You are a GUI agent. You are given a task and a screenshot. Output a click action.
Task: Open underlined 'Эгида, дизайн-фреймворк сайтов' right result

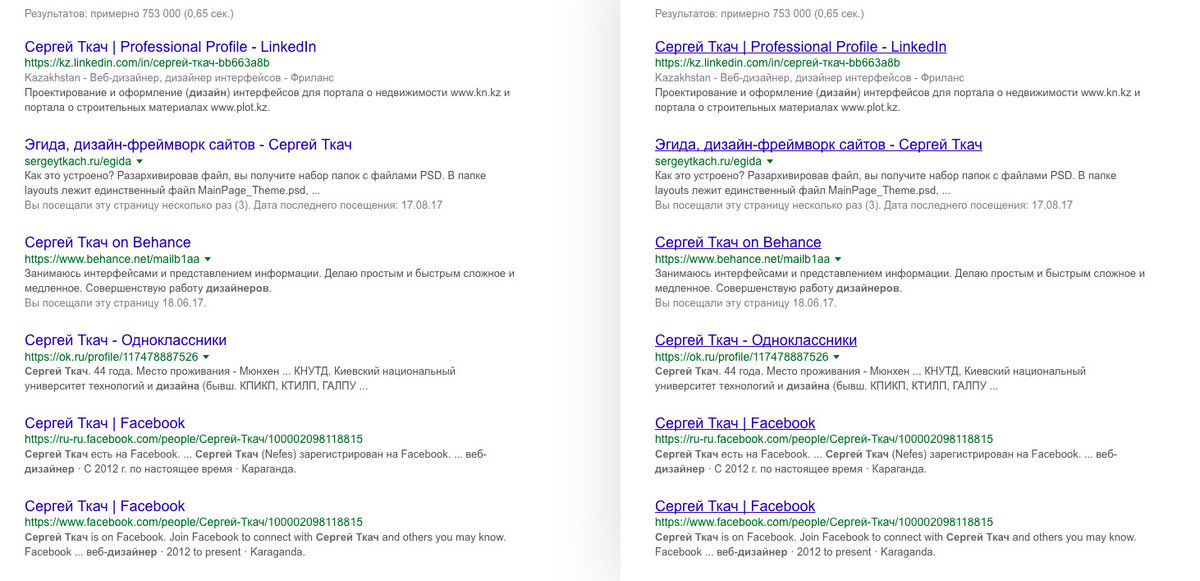point(818,145)
